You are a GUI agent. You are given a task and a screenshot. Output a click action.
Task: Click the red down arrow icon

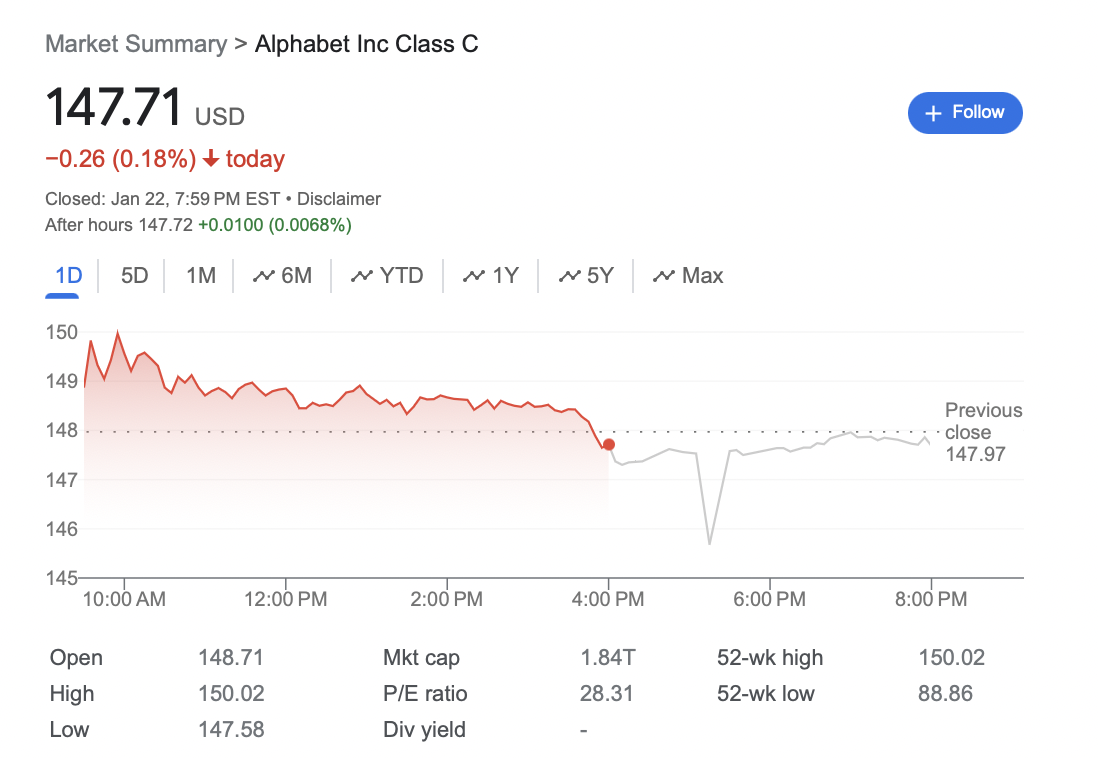click(x=211, y=159)
